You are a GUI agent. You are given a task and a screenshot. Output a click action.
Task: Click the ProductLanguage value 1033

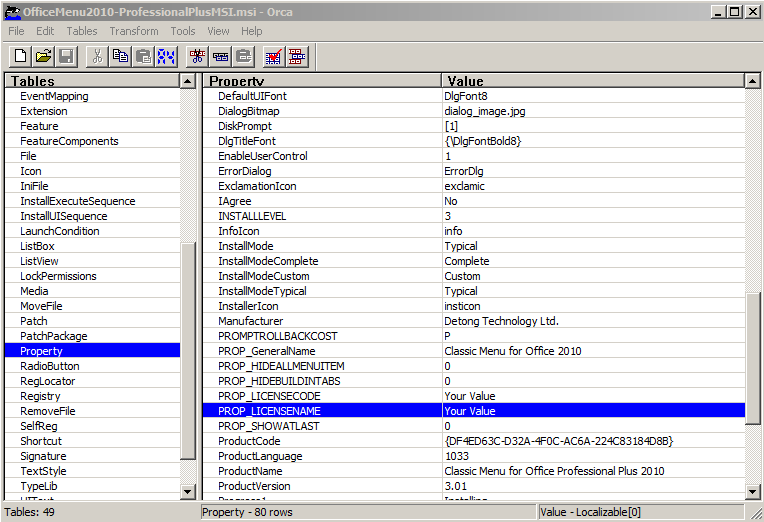pos(457,456)
